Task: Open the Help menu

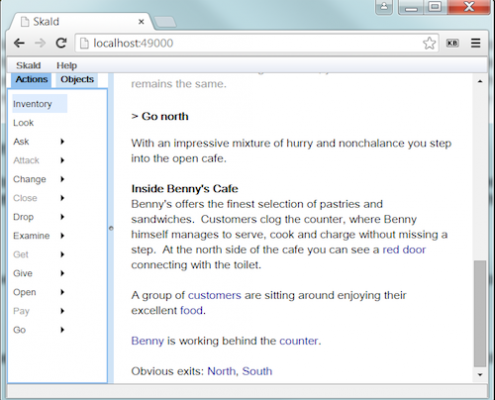Action: (66, 65)
